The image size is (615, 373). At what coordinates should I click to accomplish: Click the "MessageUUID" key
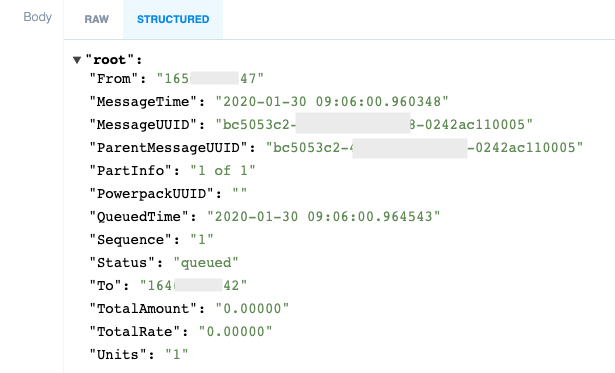click(143, 125)
